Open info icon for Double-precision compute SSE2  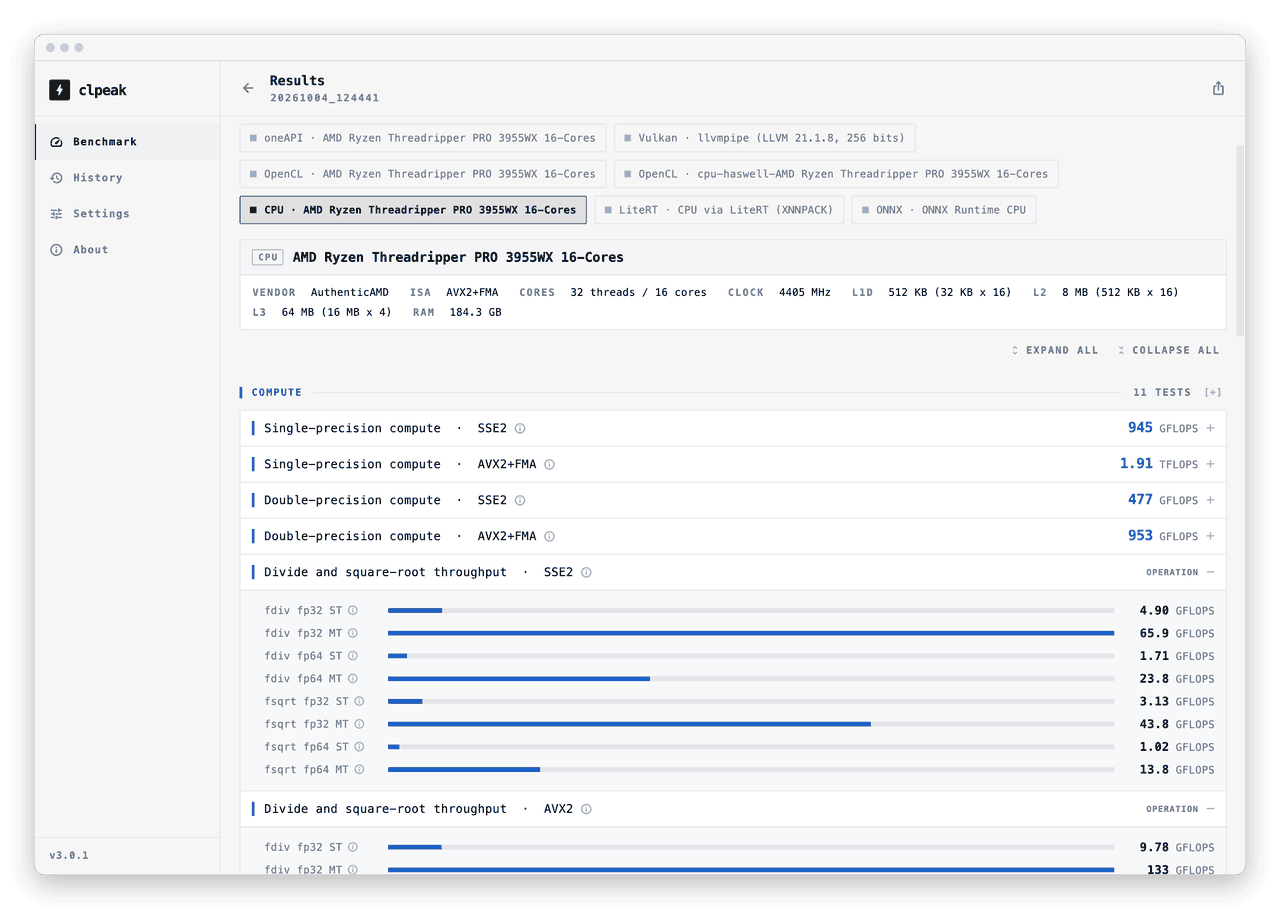(x=520, y=500)
